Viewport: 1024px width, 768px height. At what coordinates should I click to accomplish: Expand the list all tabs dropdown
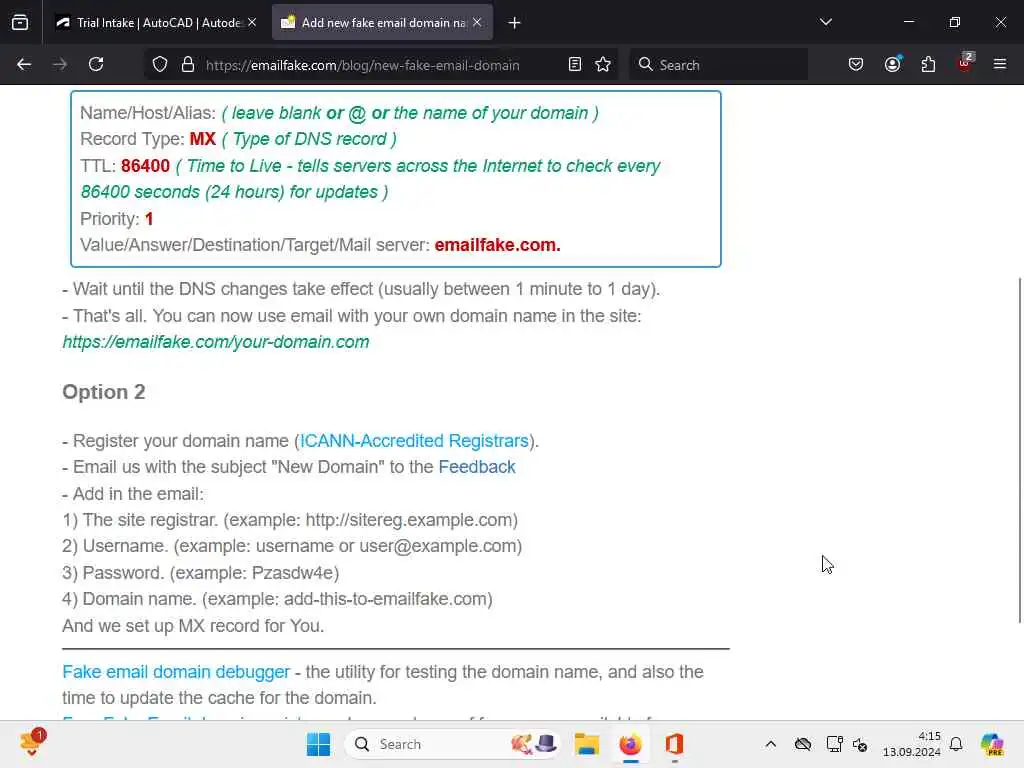pyautogui.click(x=825, y=22)
